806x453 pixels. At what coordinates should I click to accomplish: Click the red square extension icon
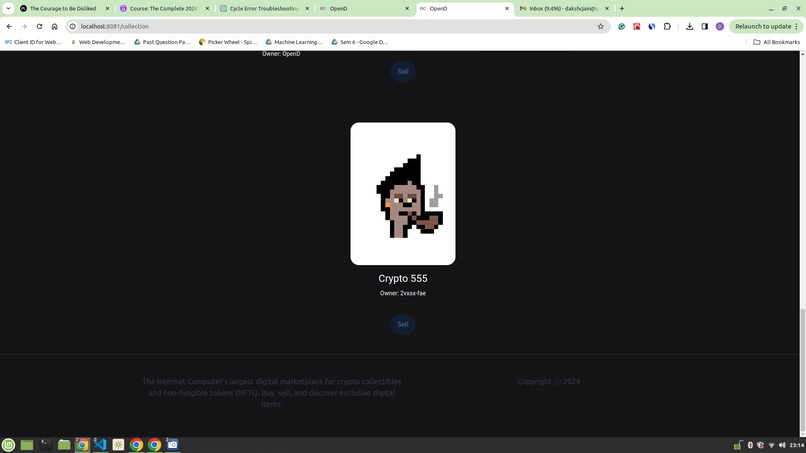coord(637,26)
